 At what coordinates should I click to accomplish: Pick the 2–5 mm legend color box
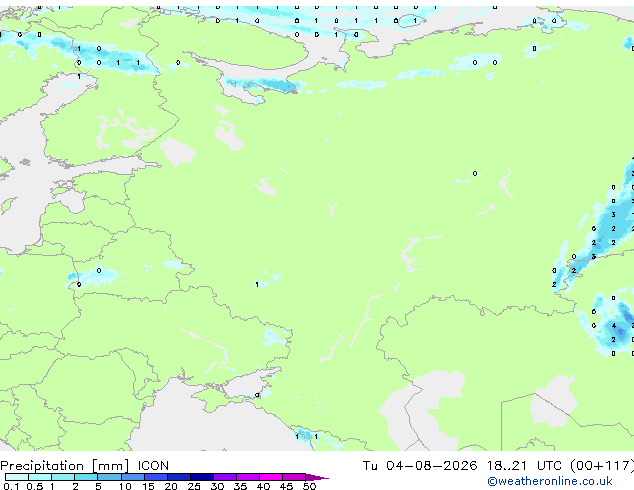pos(86,477)
